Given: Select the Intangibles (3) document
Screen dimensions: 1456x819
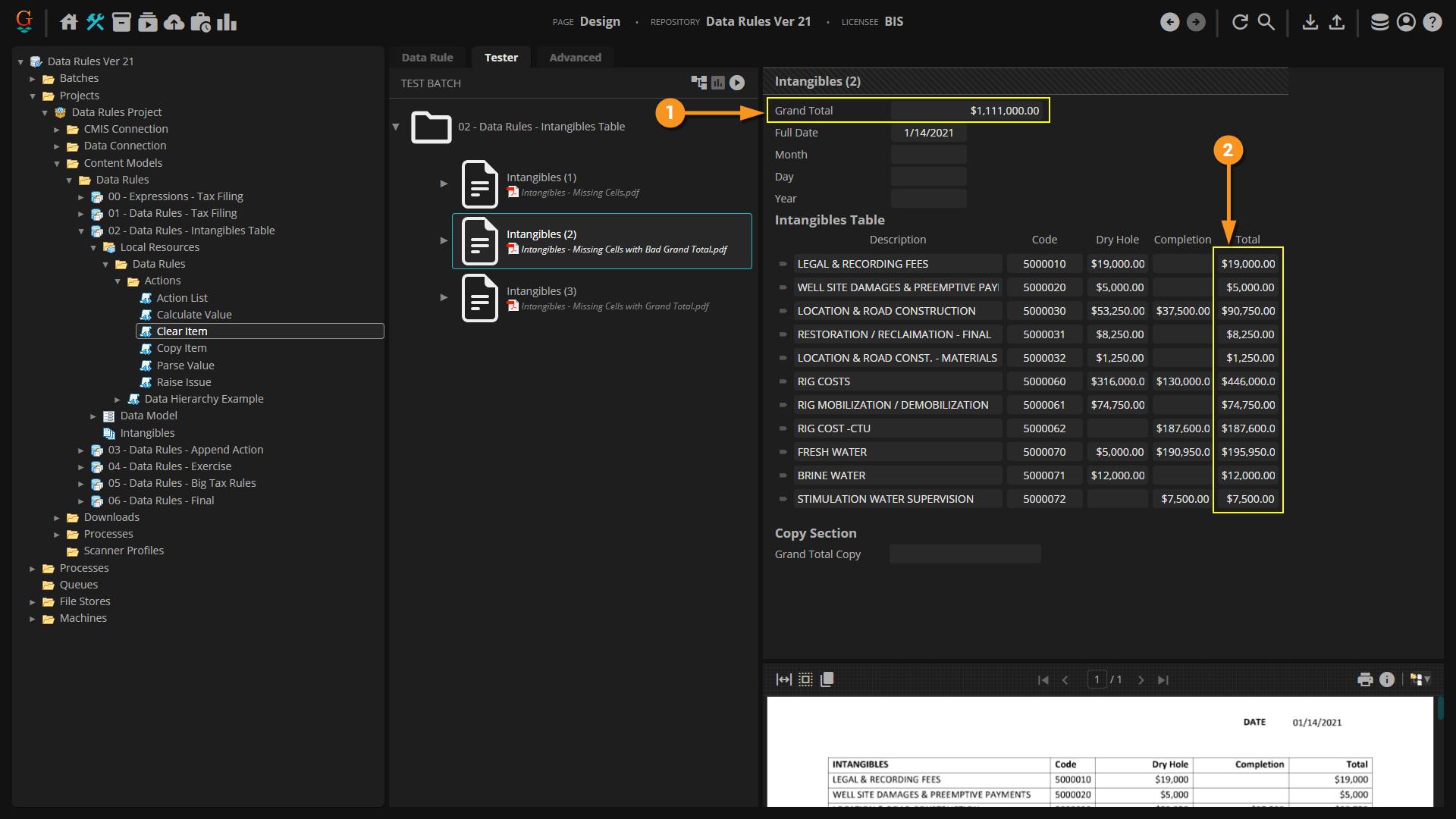Looking at the screenshot, I should pyautogui.click(x=541, y=291).
